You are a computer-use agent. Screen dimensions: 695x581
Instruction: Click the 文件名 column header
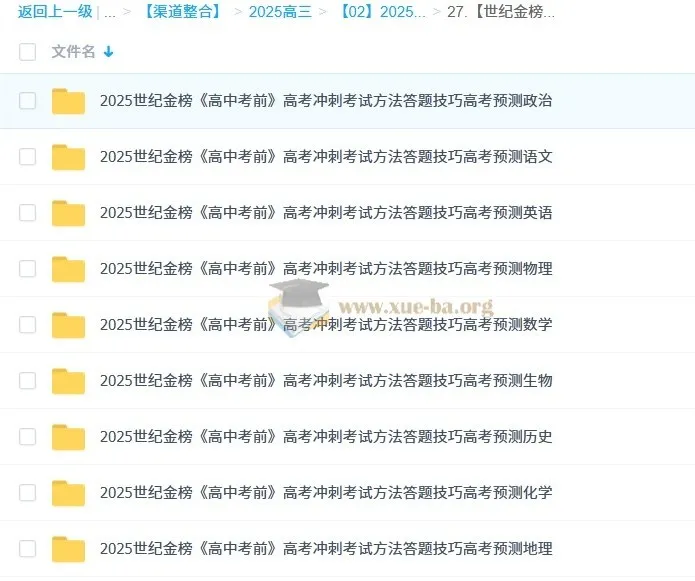pyautogui.click(x=73, y=52)
